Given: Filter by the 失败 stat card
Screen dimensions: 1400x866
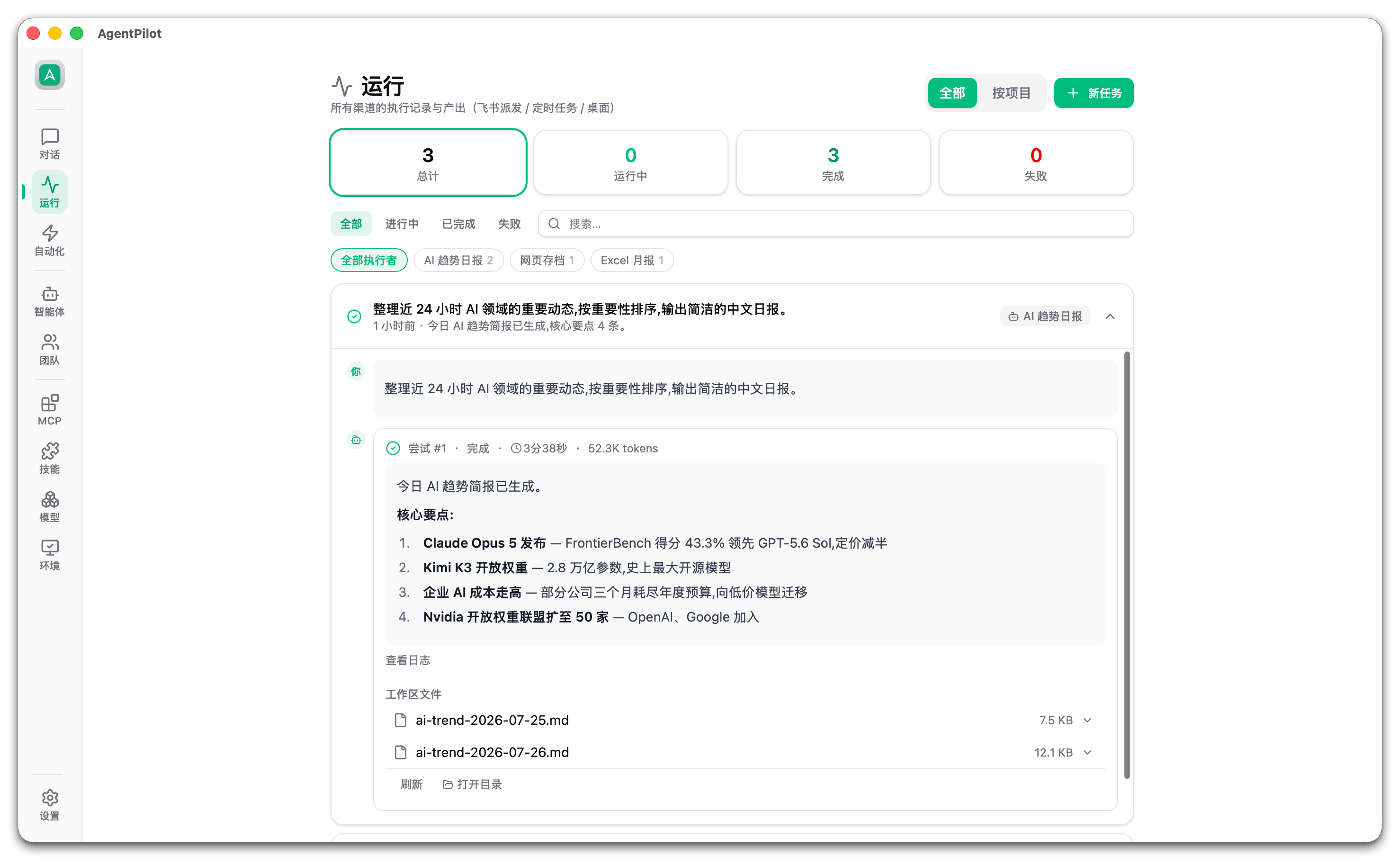Looking at the screenshot, I should [1036, 162].
